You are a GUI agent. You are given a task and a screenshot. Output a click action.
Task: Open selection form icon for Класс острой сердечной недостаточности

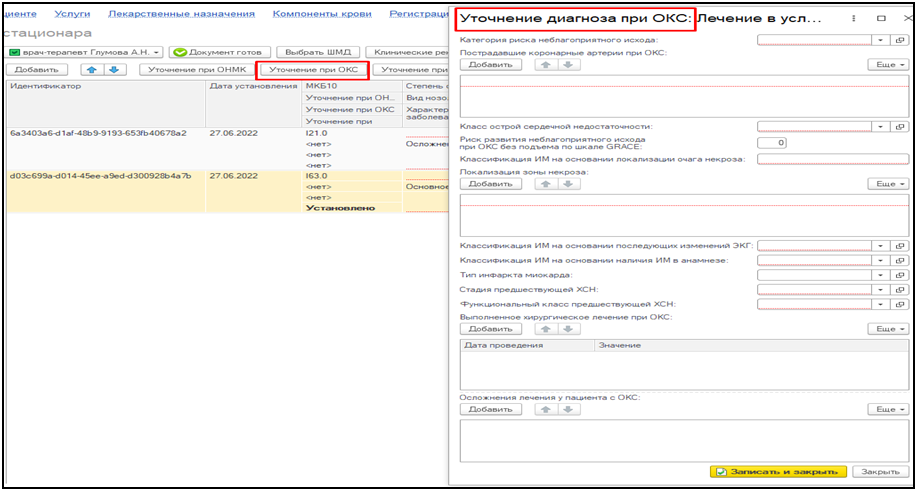tap(900, 127)
